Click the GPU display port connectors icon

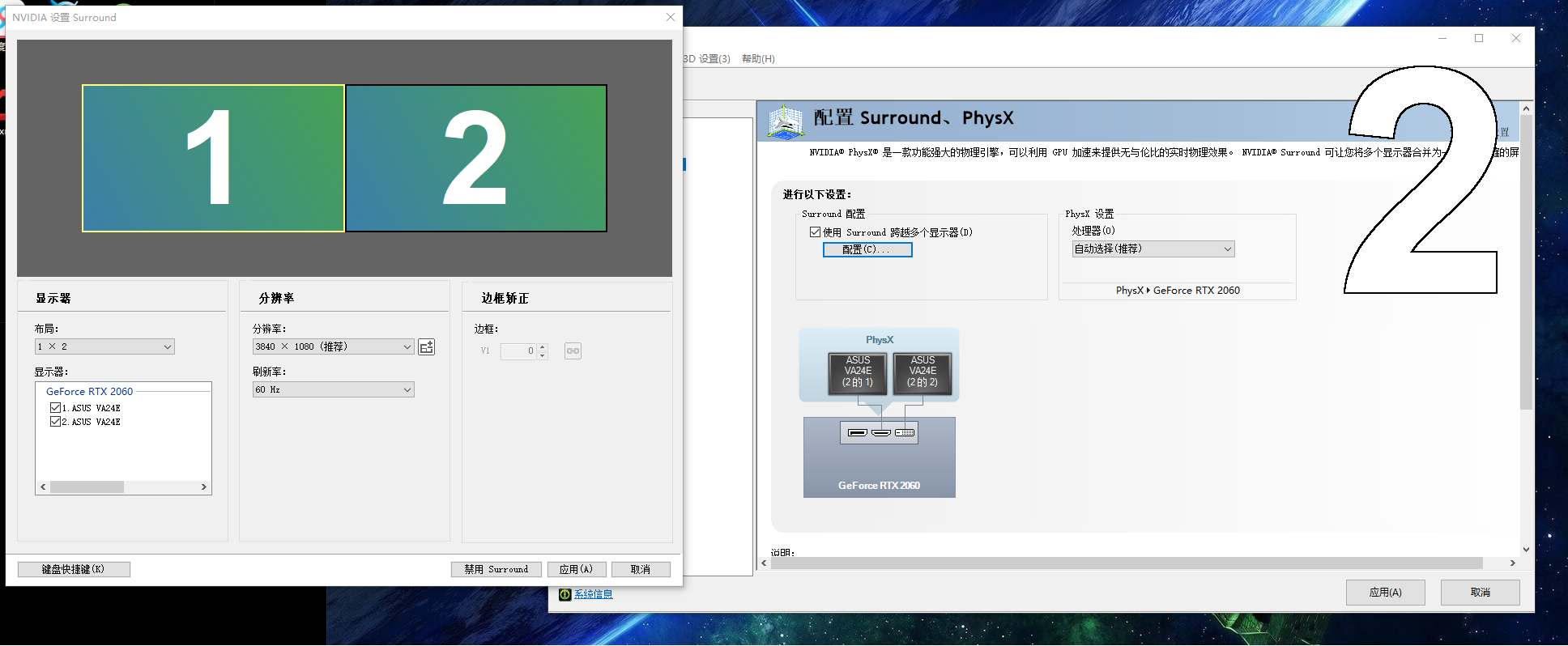pos(879,433)
